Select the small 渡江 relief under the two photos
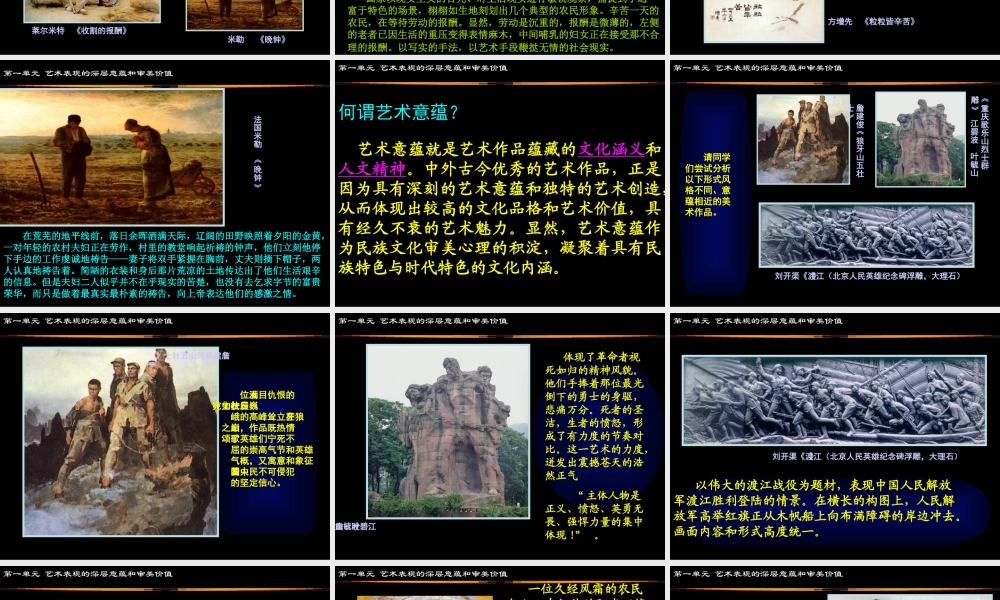This screenshot has height=600, width=1000. click(x=866, y=235)
